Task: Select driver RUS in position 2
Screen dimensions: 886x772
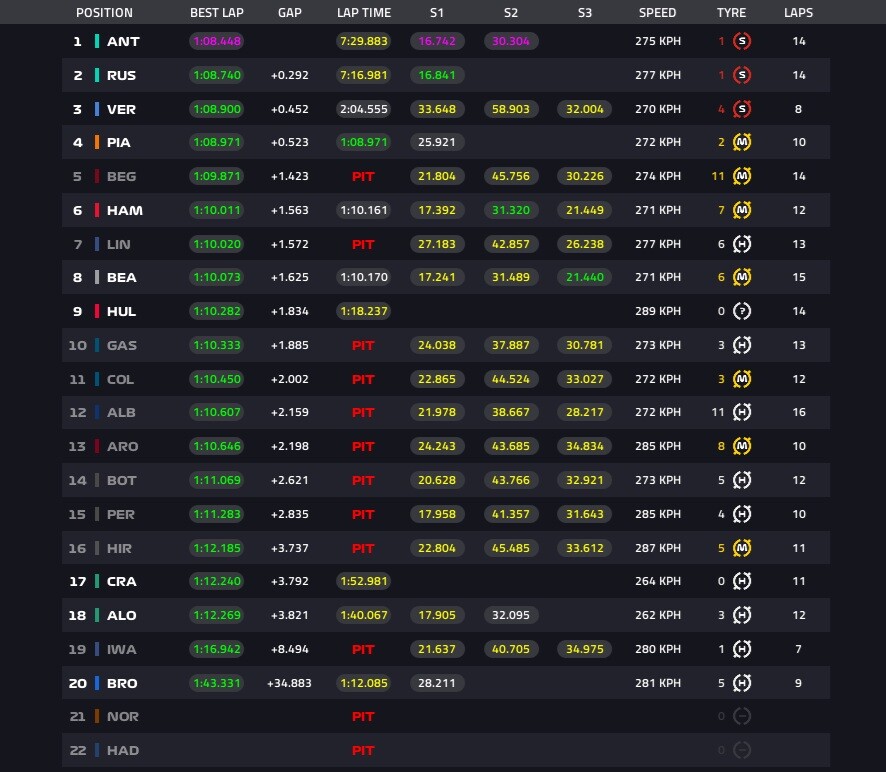Action: (x=121, y=75)
